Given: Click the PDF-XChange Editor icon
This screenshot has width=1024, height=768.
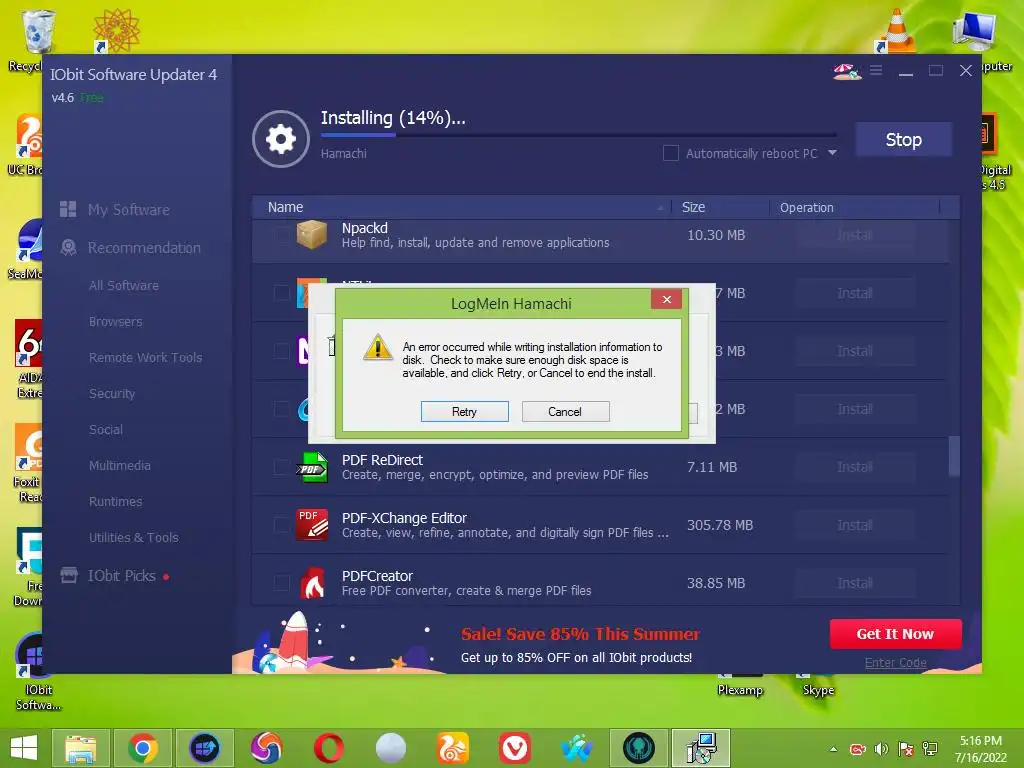Looking at the screenshot, I should pos(312,524).
